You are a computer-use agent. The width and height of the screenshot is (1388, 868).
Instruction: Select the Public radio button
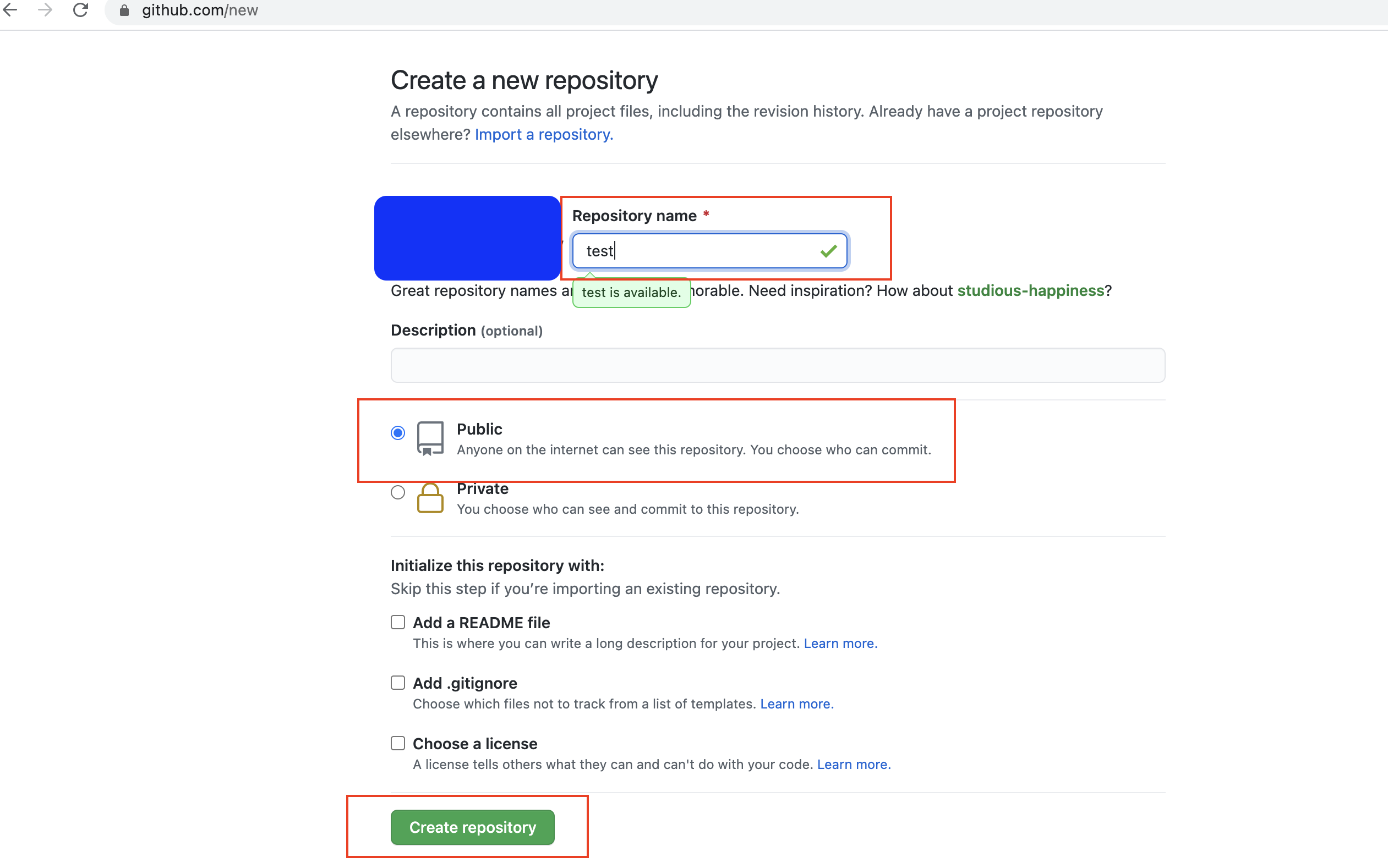pos(398,432)
